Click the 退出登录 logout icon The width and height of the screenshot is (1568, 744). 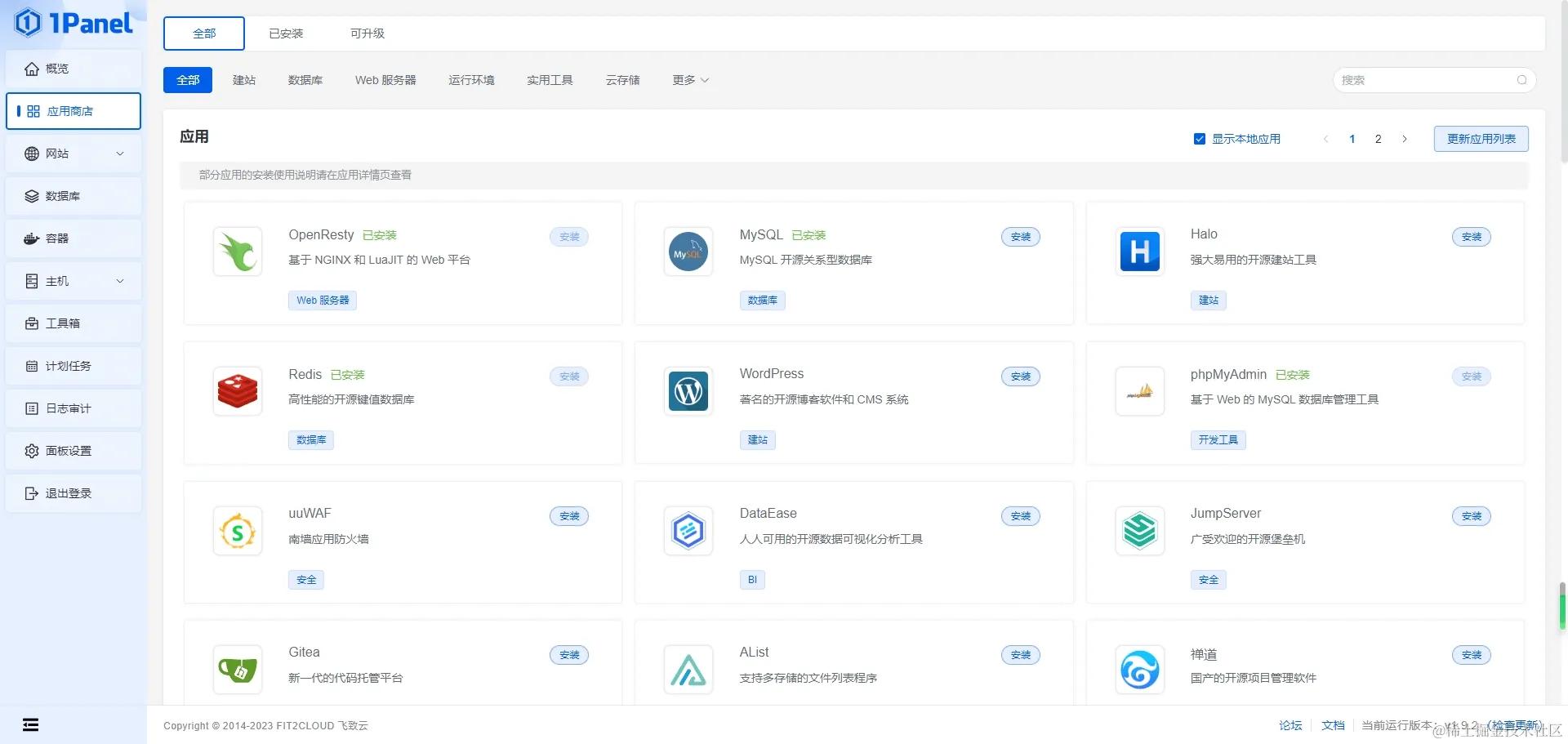tap(32, 493)
